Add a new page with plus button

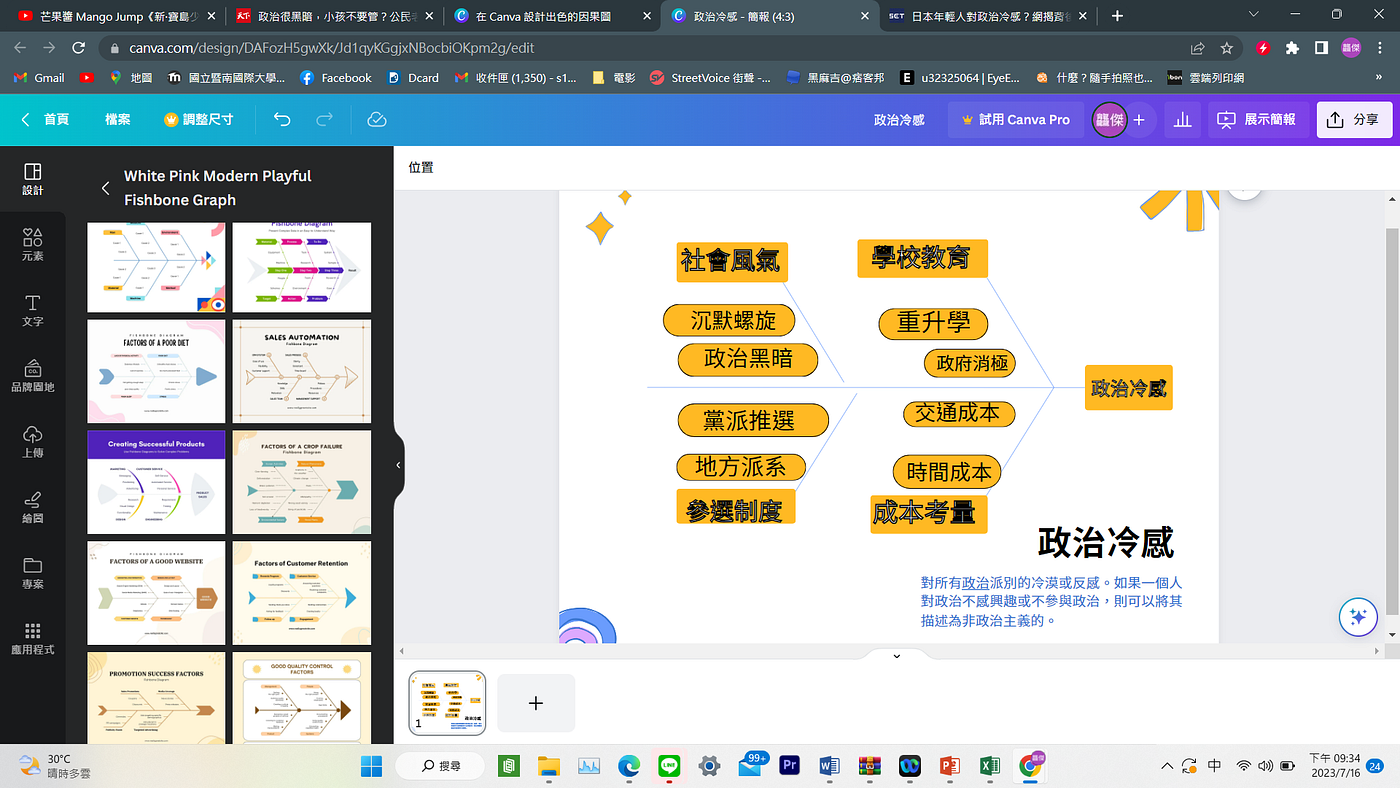click(536, 703)
